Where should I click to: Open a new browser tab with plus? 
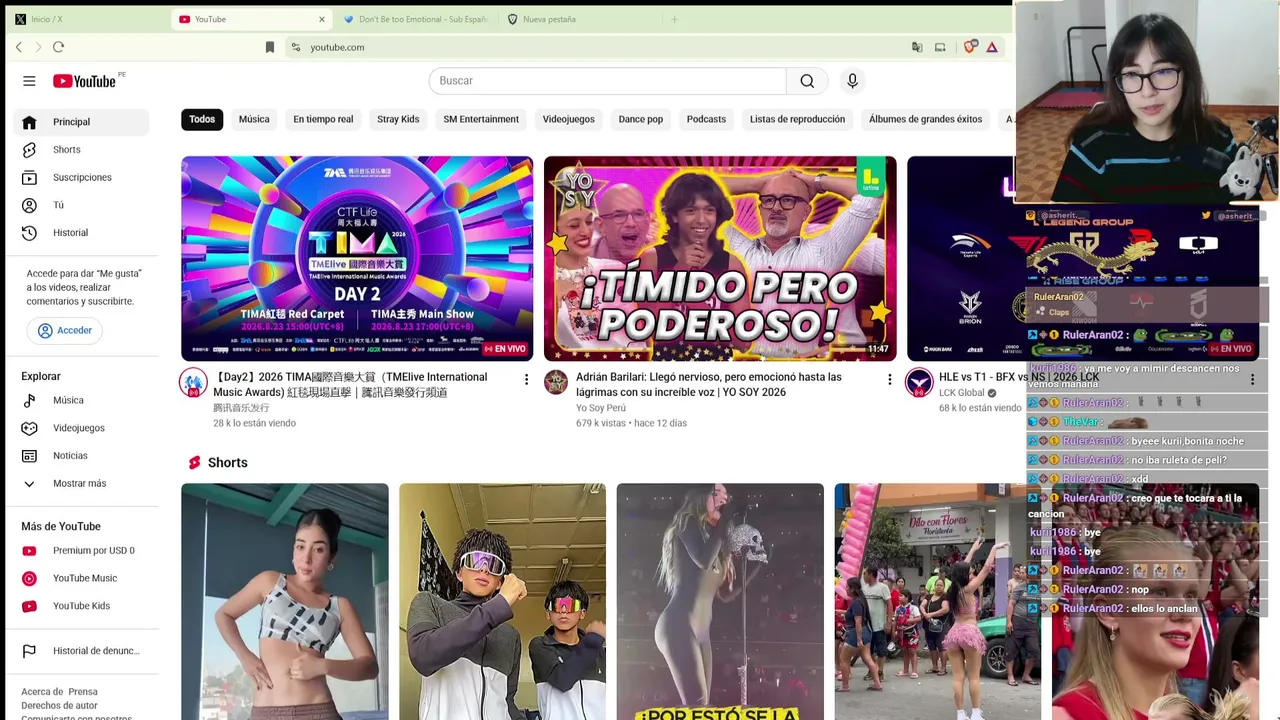674,19
